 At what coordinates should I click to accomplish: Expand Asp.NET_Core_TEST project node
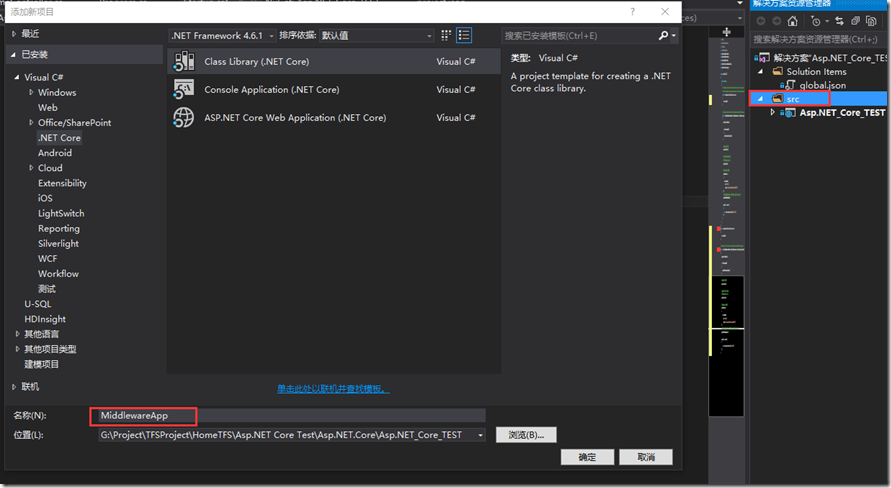click(x=772, y=112)
